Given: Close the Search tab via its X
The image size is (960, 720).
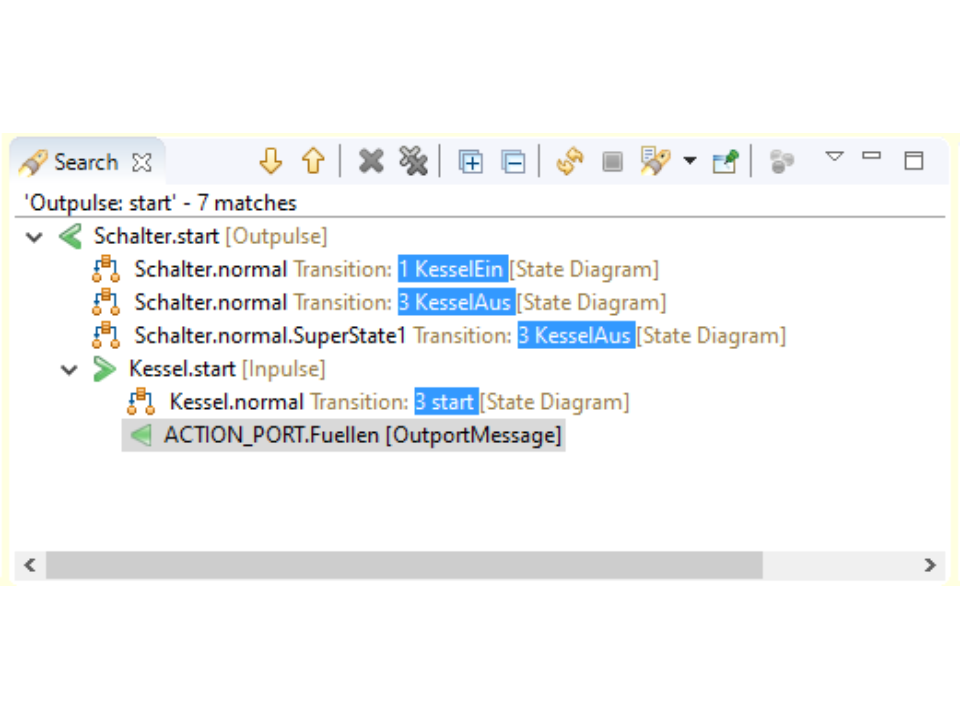Looking at the screenshot, I should click(142, 162).
